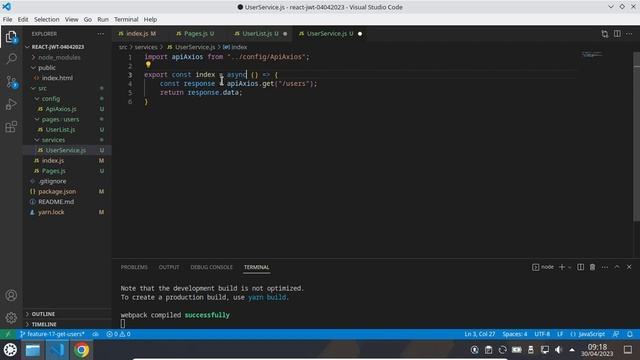The image size is (640, 360).
Task: Click the editor minimap preview
Action: pyautogui.click(x=592, y=54)
